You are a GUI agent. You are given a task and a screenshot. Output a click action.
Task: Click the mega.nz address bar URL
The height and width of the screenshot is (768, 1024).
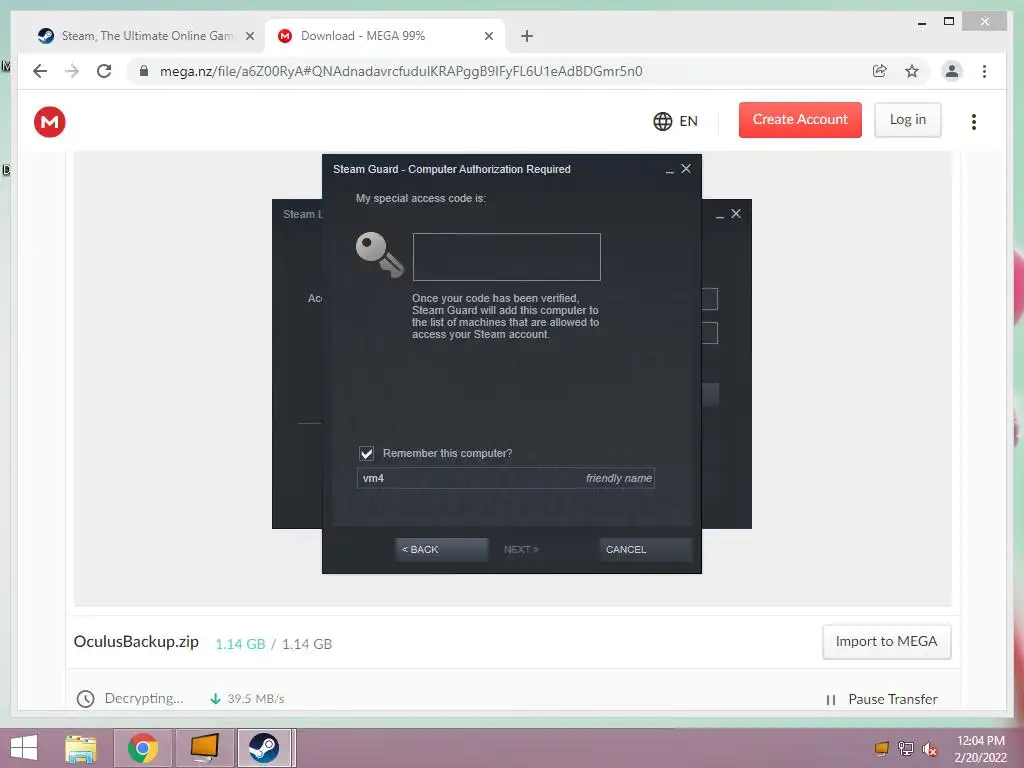click(401, 71)
